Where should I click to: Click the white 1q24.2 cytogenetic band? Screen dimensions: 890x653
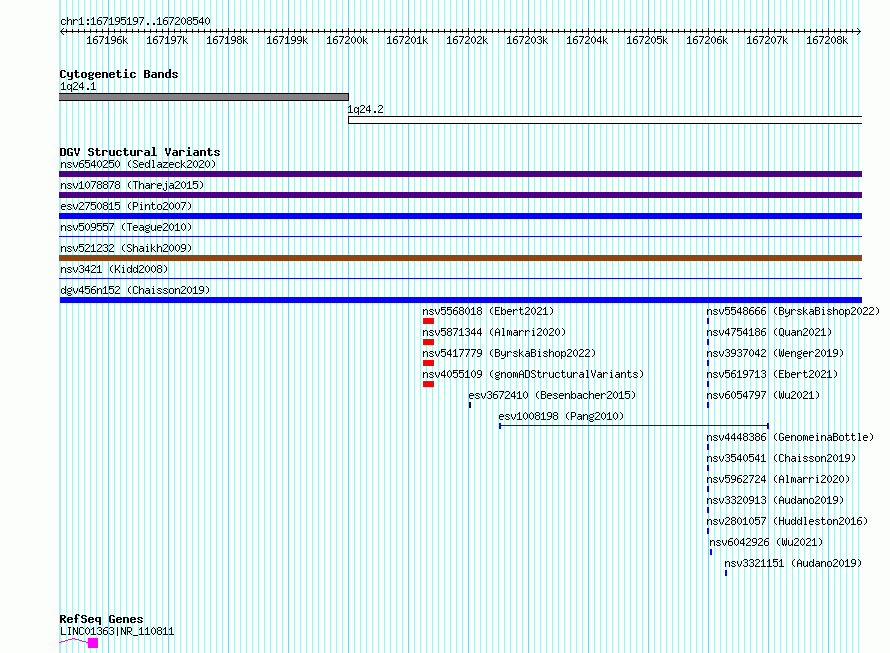(605, 120)
